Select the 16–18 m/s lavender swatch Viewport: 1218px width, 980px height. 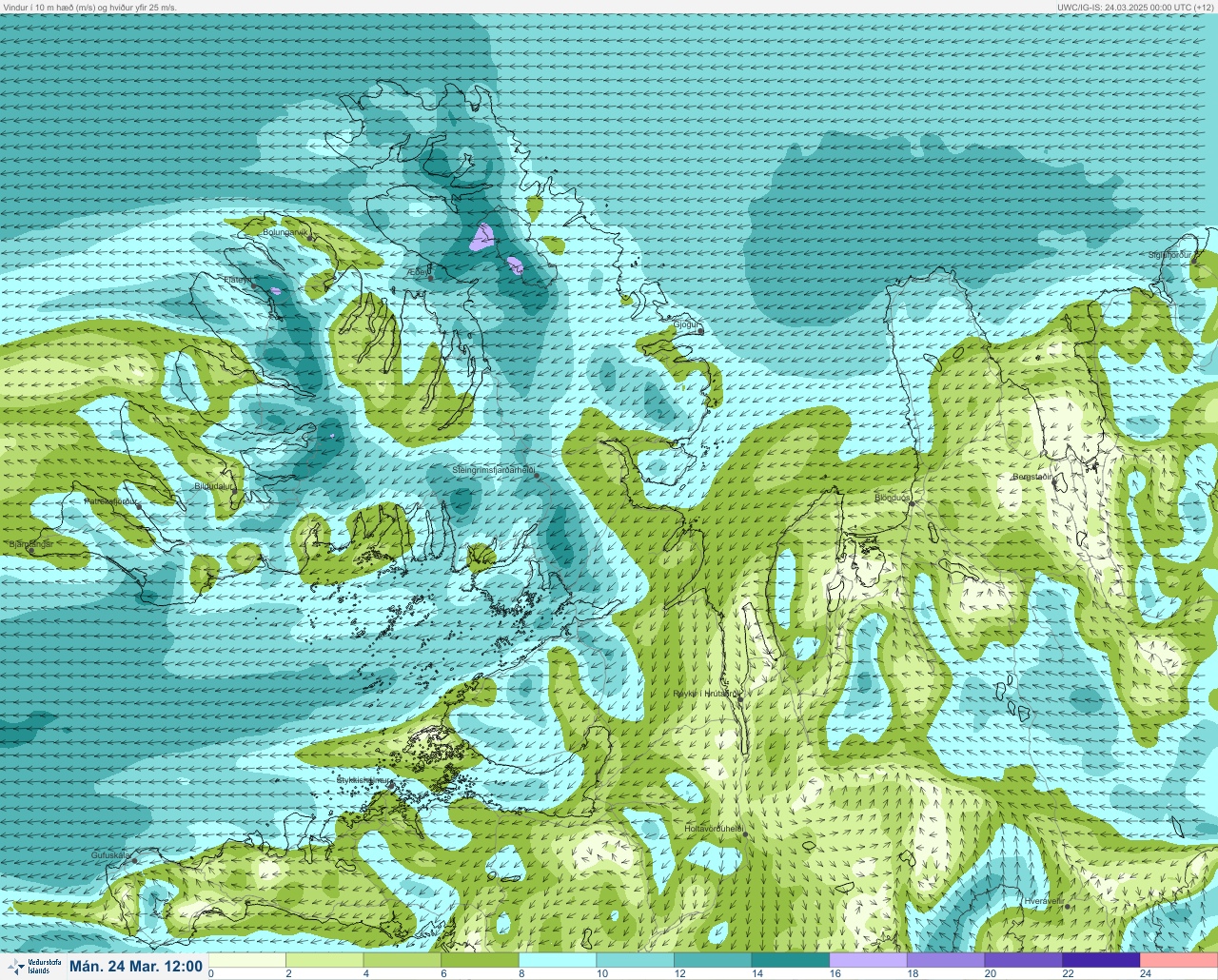(868, 959)
